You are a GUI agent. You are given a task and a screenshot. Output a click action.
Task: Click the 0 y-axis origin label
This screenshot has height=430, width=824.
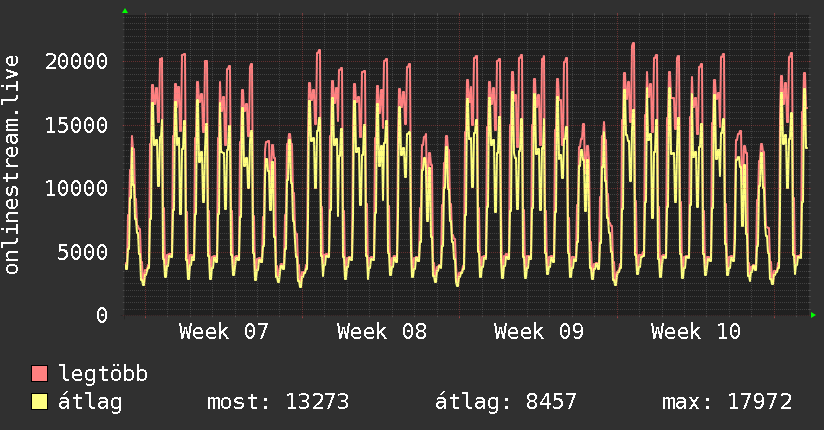(x=102, y=315)
